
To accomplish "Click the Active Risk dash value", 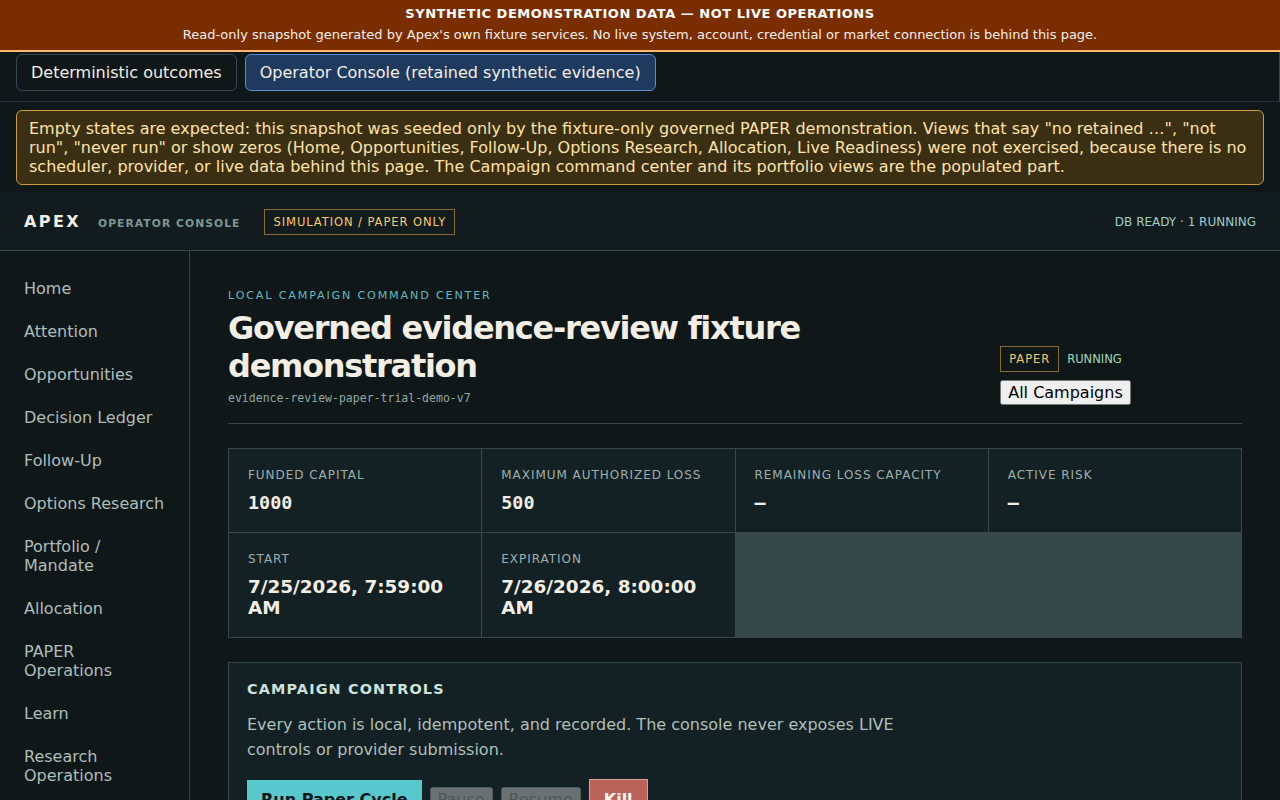I will (x=1013, y=503).
